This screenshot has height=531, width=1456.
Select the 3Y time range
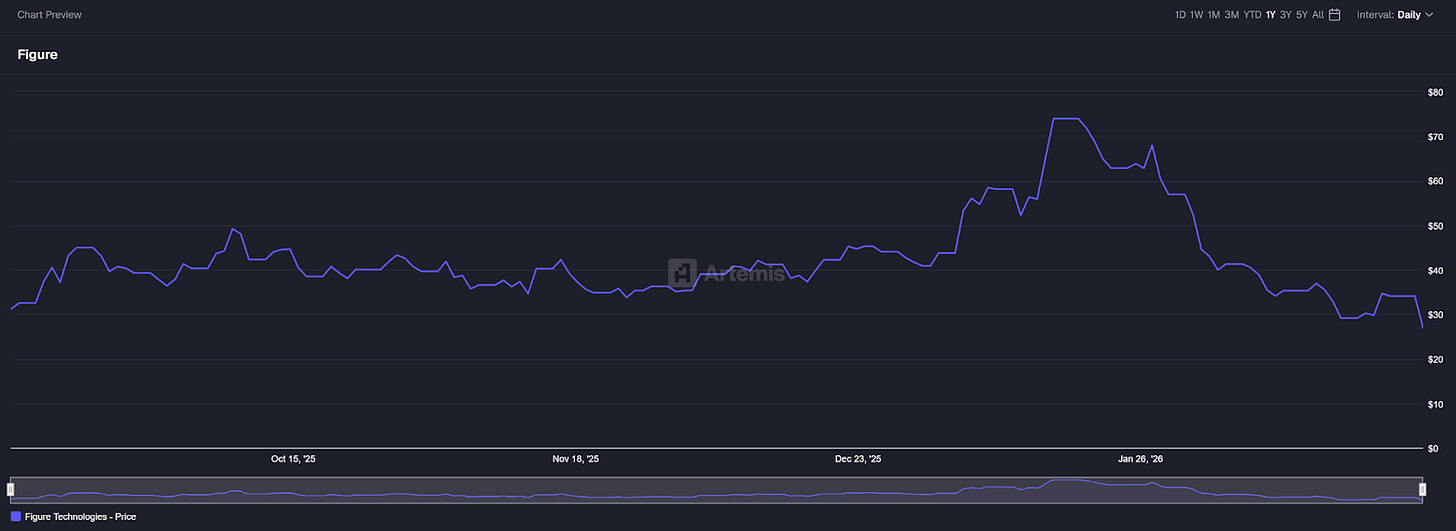1286,15
